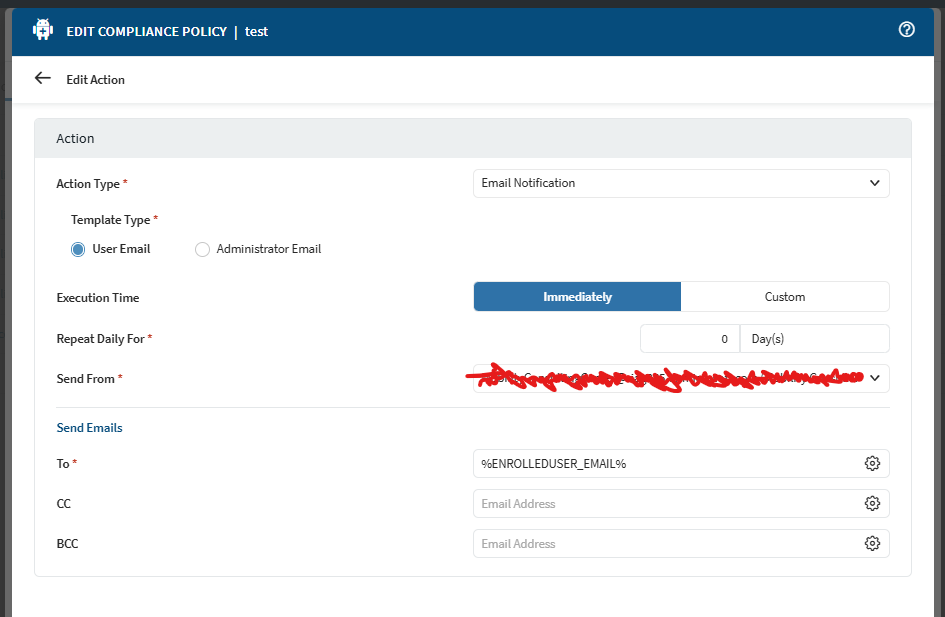Screen dimensions: 945x617
Task: Select the Administrator Email radio option
Action: tap(202, 249)
